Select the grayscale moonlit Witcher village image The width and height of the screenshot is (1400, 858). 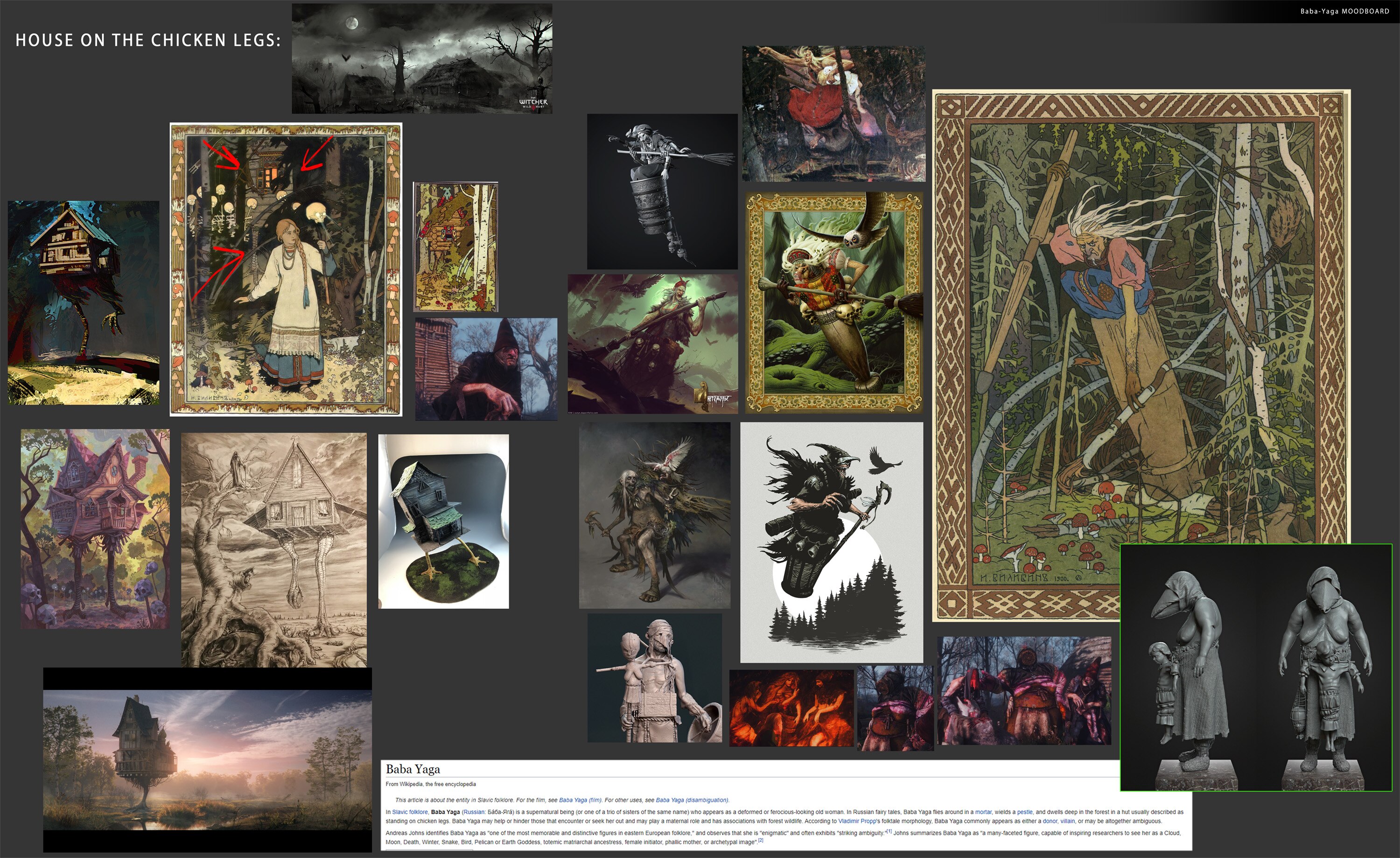click(x=422, y=58)
